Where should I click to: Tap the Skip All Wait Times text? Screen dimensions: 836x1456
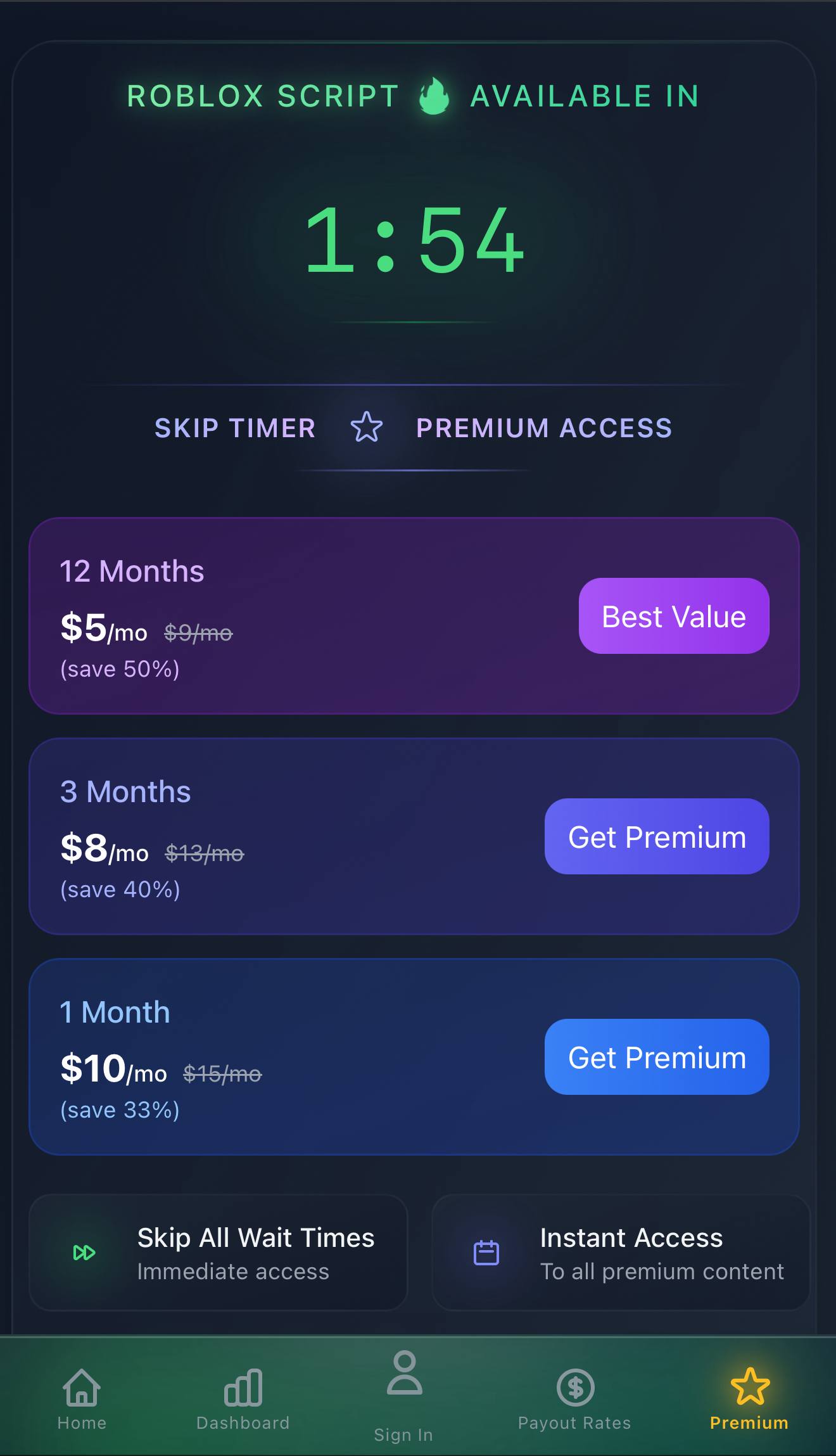click(x=256, y=1237)
